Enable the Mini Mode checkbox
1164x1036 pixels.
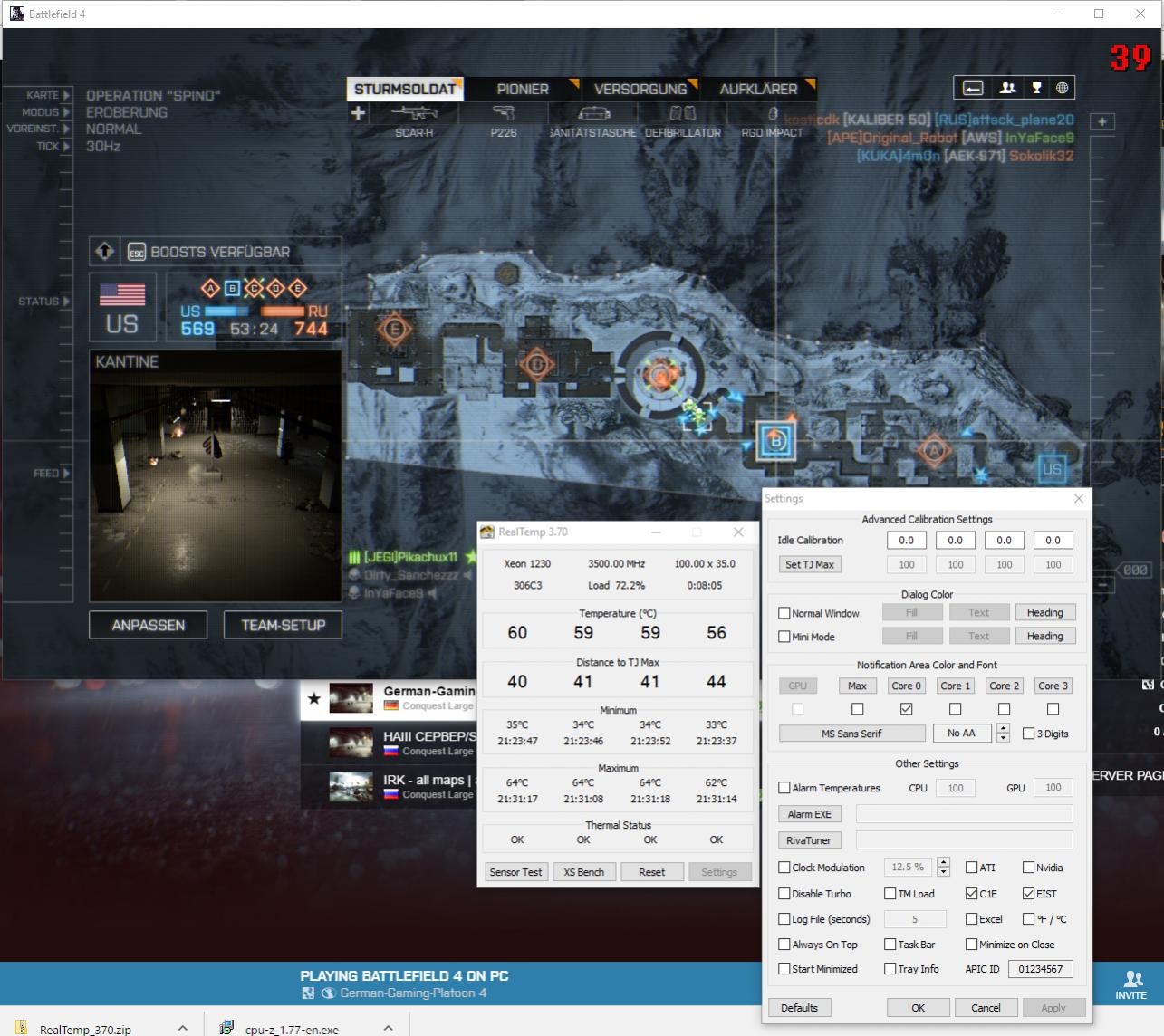click(784, 637)
